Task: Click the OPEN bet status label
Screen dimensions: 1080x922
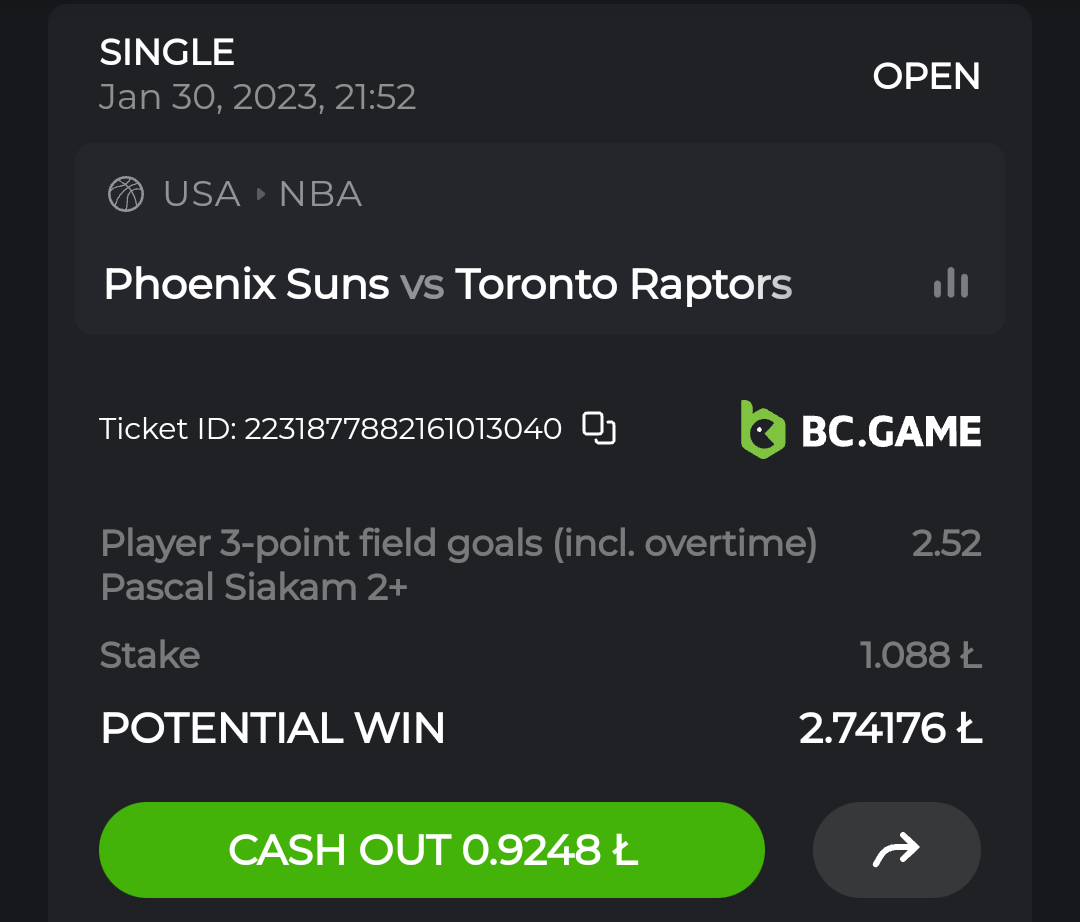Action: pos(926,76)
